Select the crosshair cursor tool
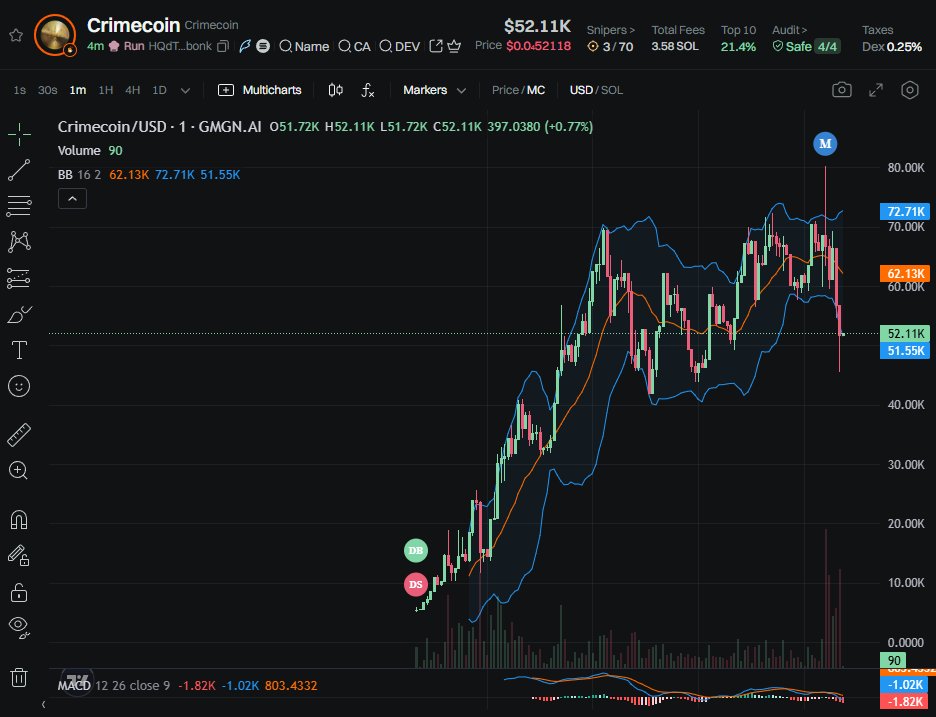Screen dimensions: 936x717 (19, 134)
